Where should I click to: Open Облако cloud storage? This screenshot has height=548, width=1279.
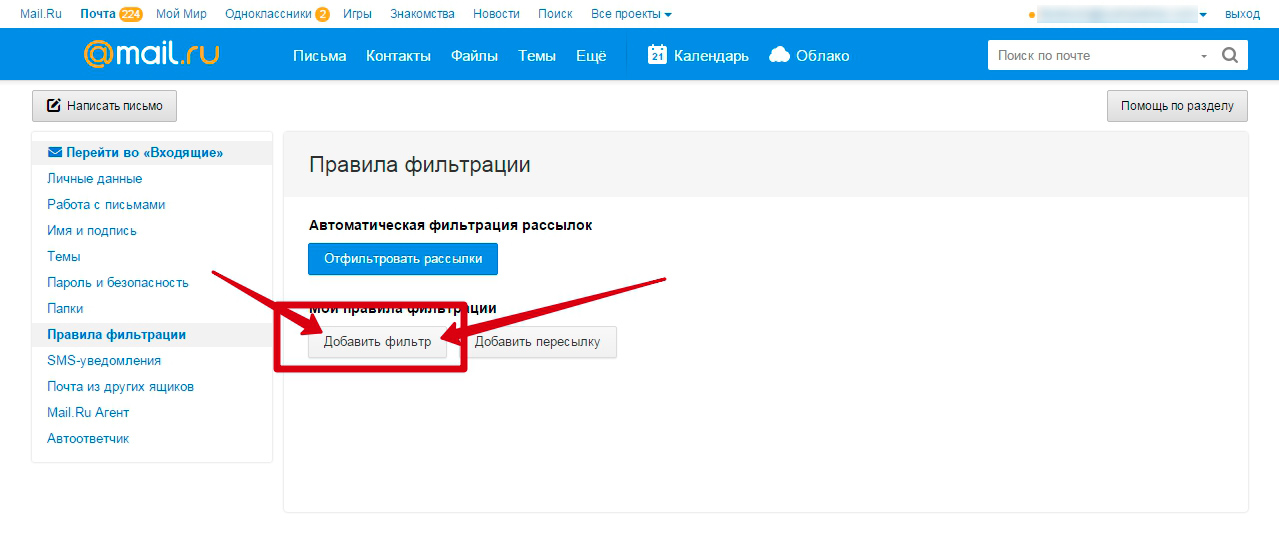809,55
